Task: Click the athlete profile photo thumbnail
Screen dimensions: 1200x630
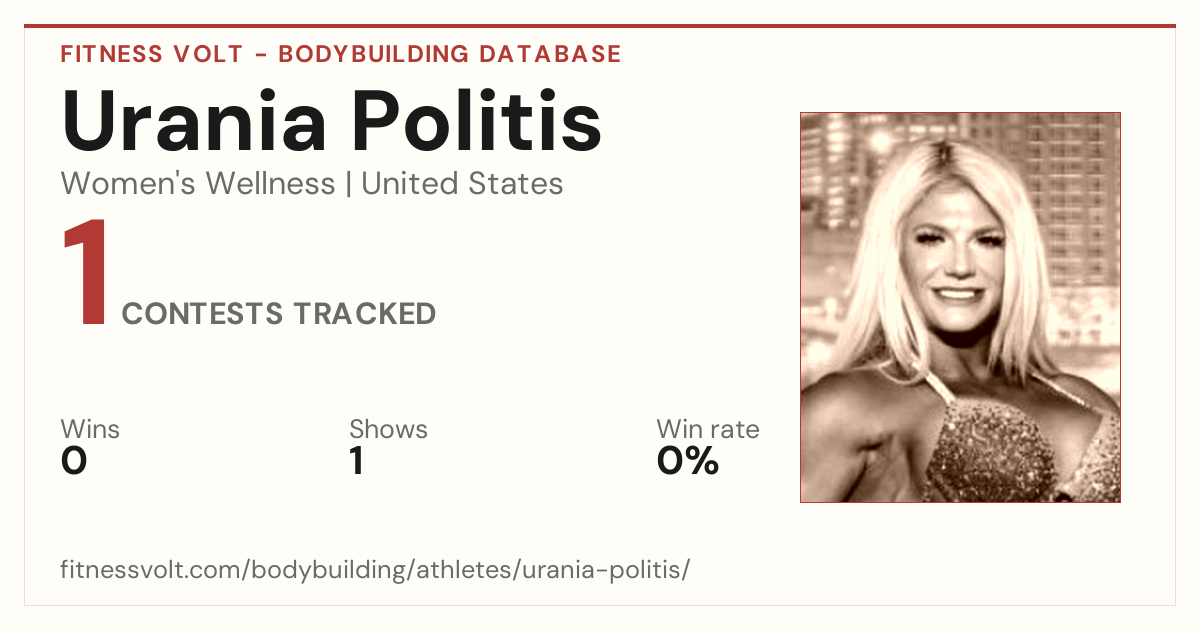Action: [960, 307]
